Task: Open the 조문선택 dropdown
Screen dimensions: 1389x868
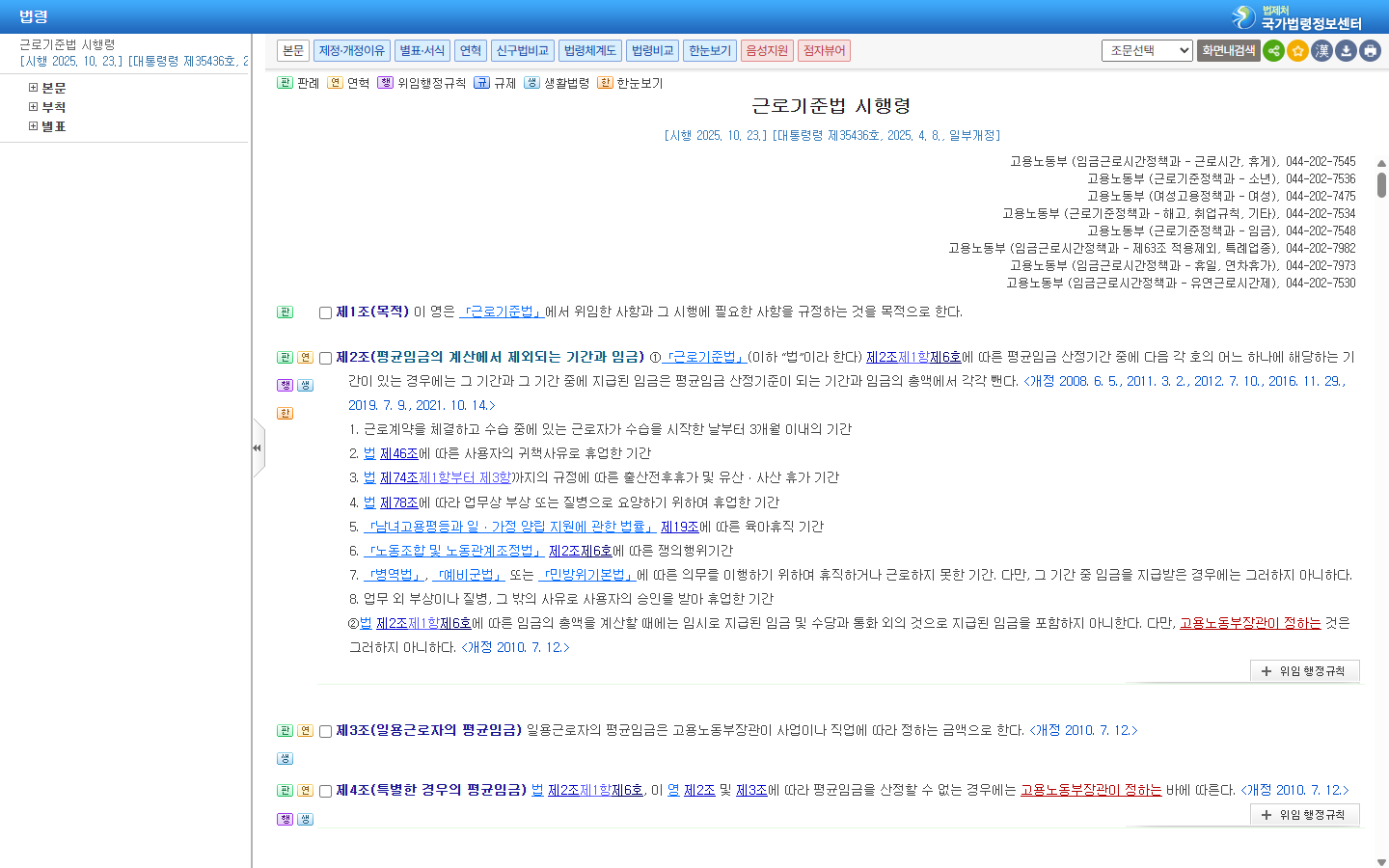Action: (x=1147, y=51)
